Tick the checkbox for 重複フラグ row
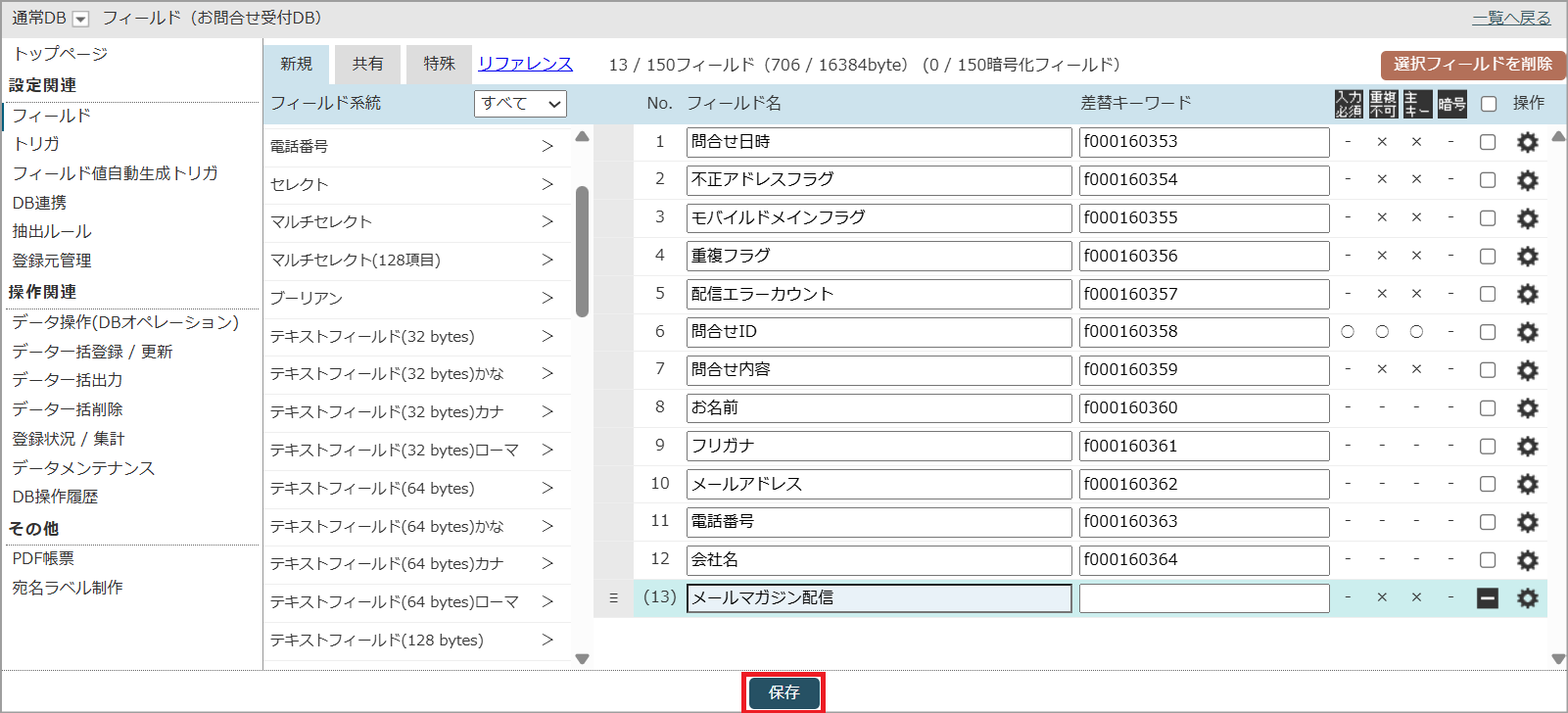 (1488, 257)
